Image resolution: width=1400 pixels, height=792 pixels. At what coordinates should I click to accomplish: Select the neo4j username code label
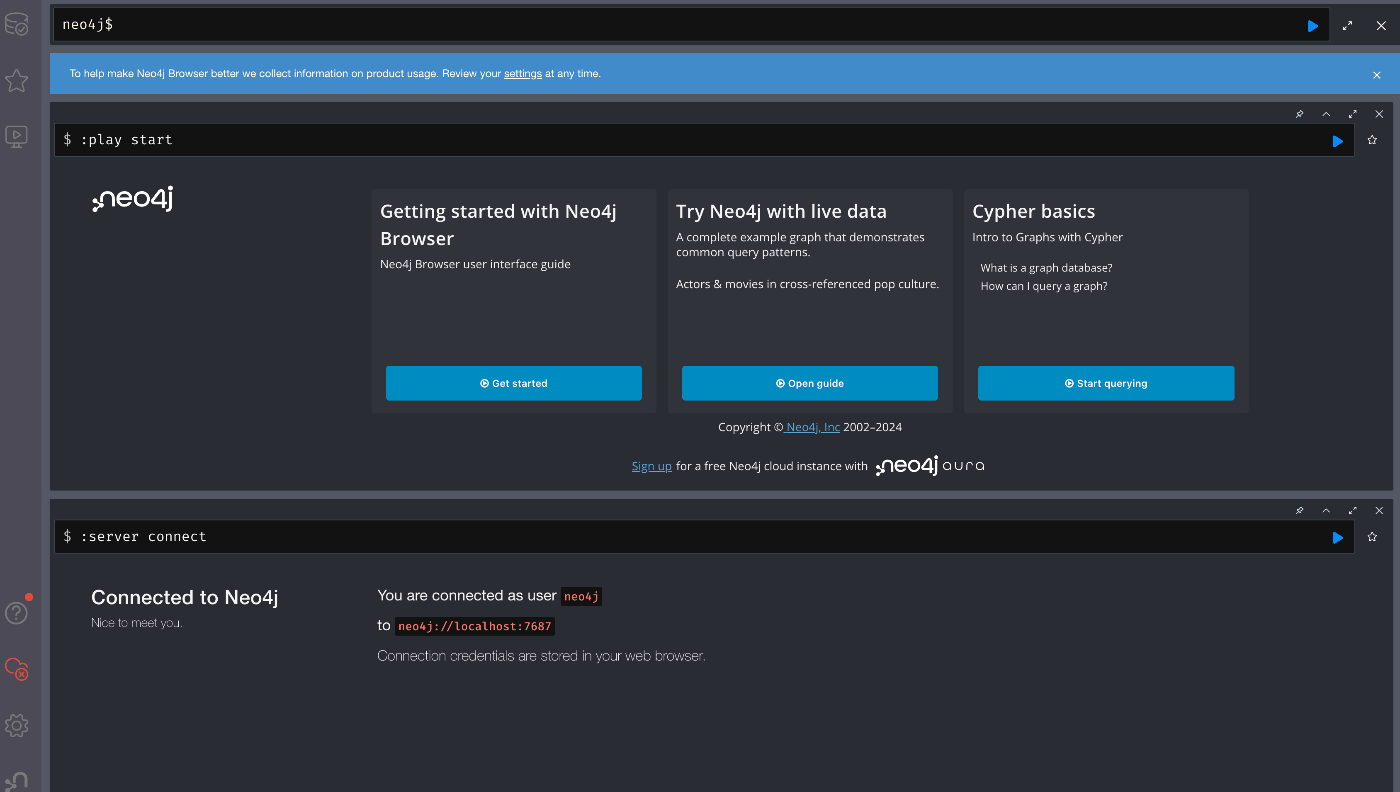coord(581,596)
